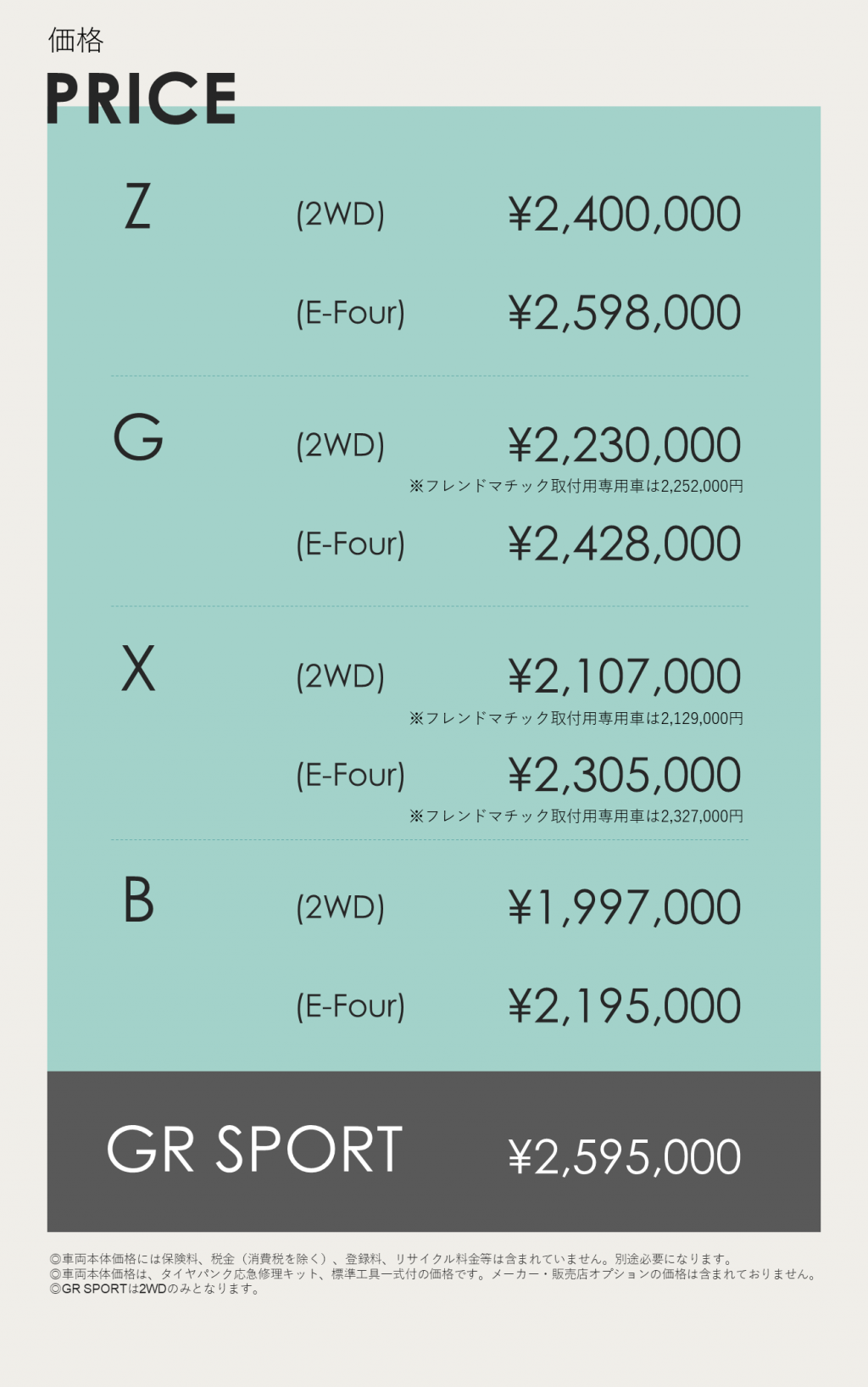Image resolution: width=868 pixels, height=1387 pixels.
Task: Select the G 2WD price ¥2,230,000
Action: coord(625,446)
